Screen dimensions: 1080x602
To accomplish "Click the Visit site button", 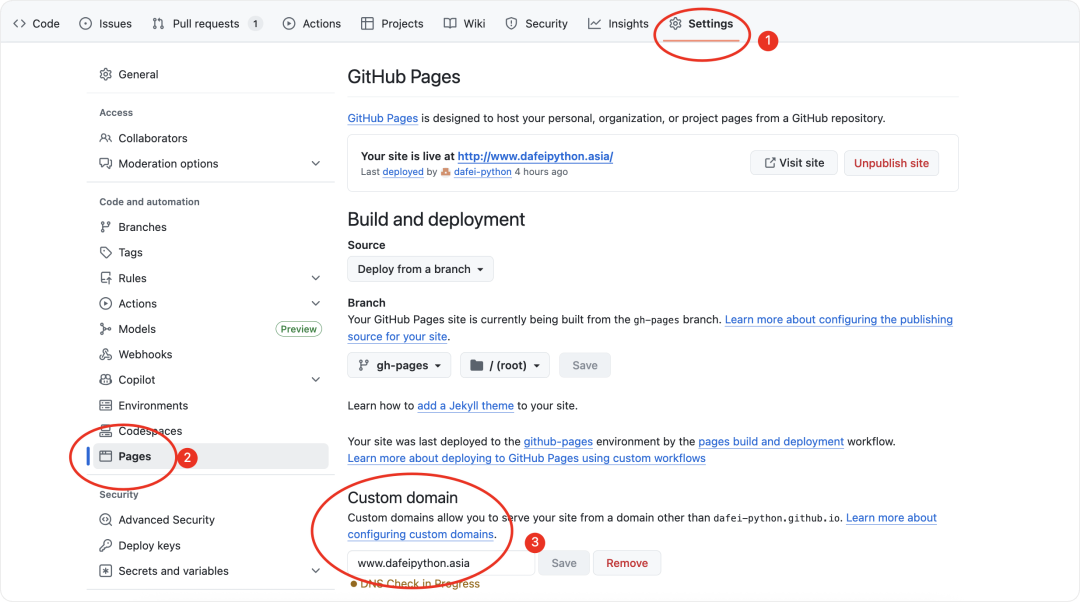I will [x=793, y=163].
